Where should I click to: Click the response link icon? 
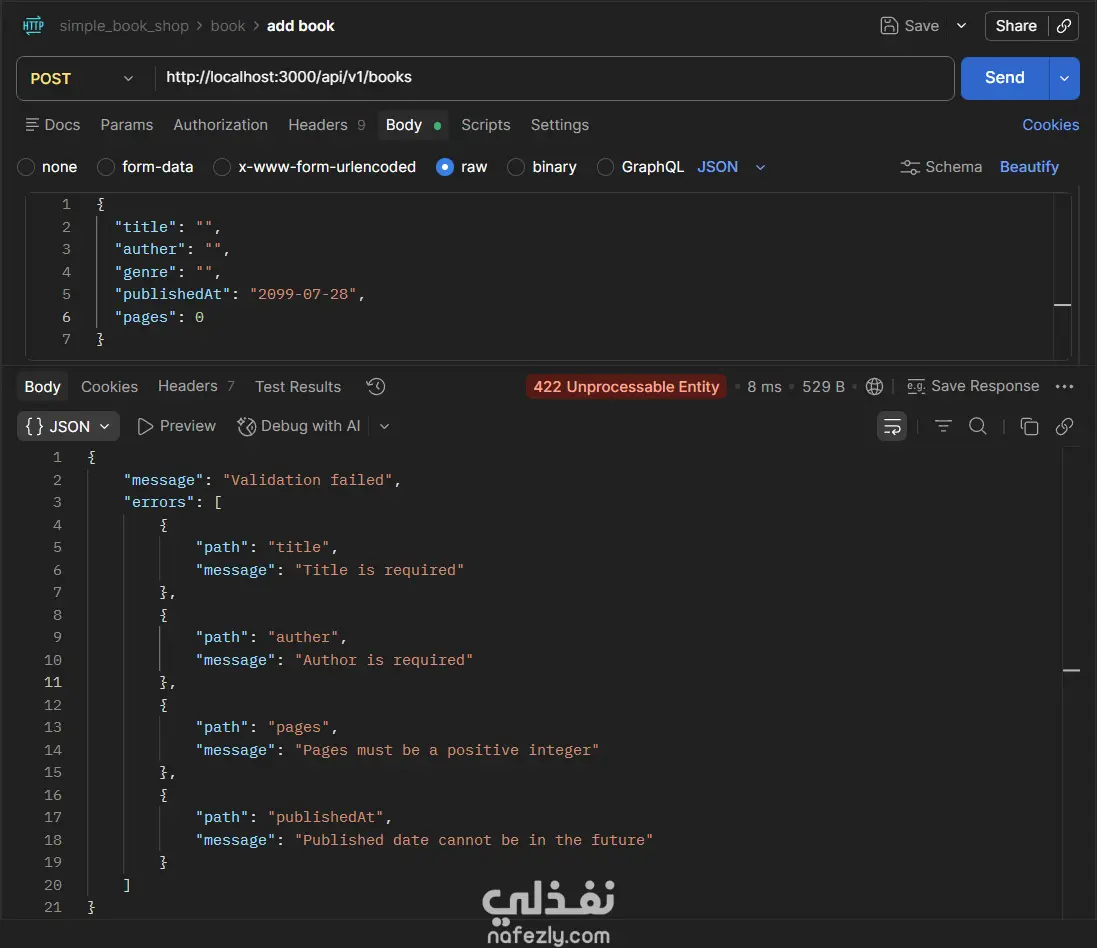[1064, 426]
